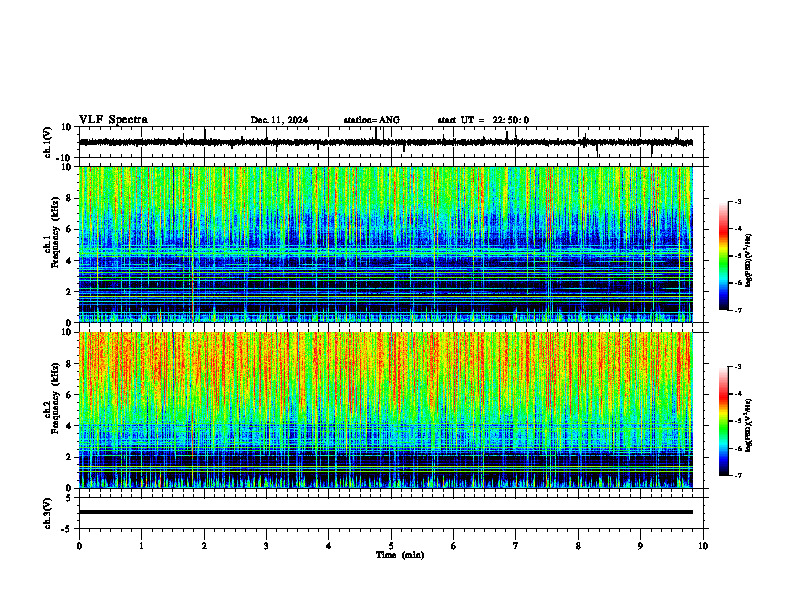Screen dimensions: 792x612
Task: Click the time axis tick label "5"
Action: (391, 546)
